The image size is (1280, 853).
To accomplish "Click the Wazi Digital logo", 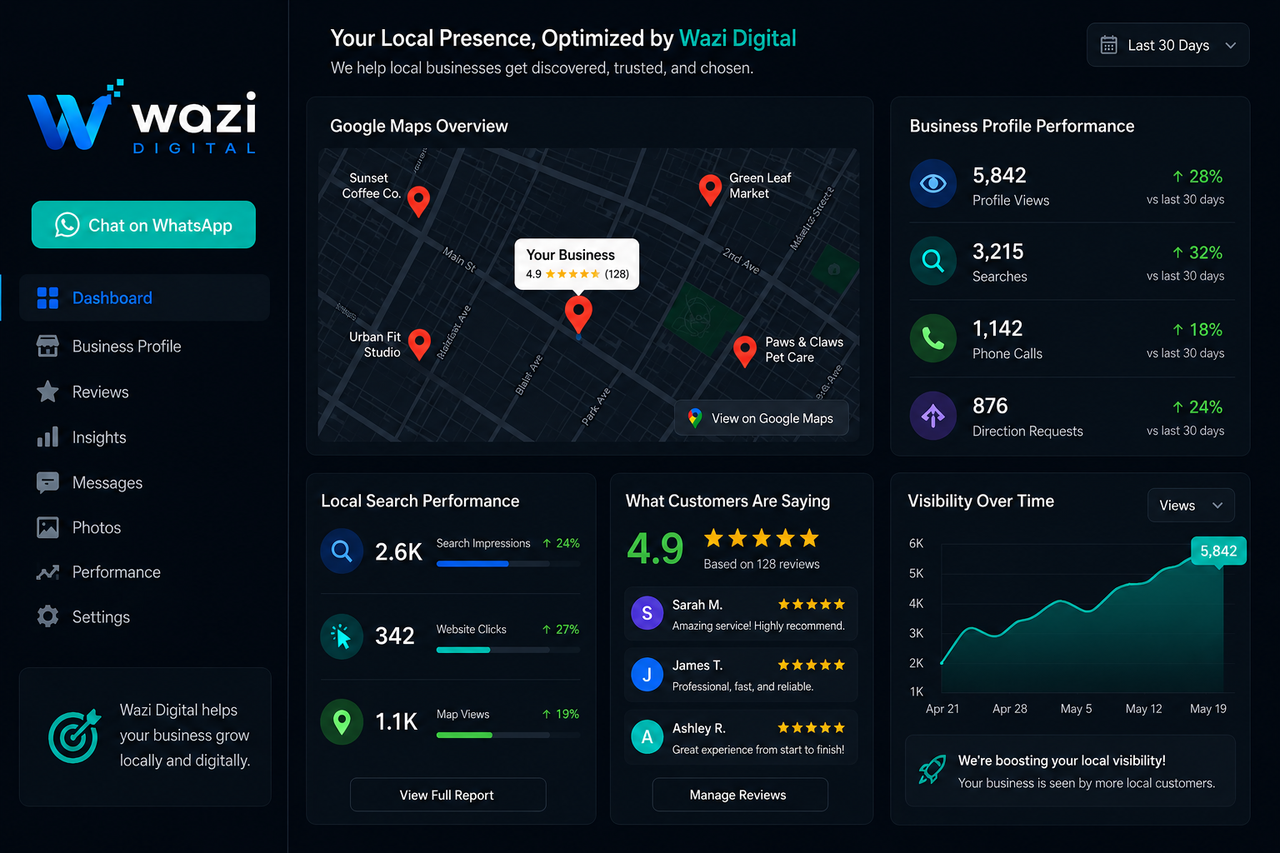I will pyautogui.click(x=142, y=118).
